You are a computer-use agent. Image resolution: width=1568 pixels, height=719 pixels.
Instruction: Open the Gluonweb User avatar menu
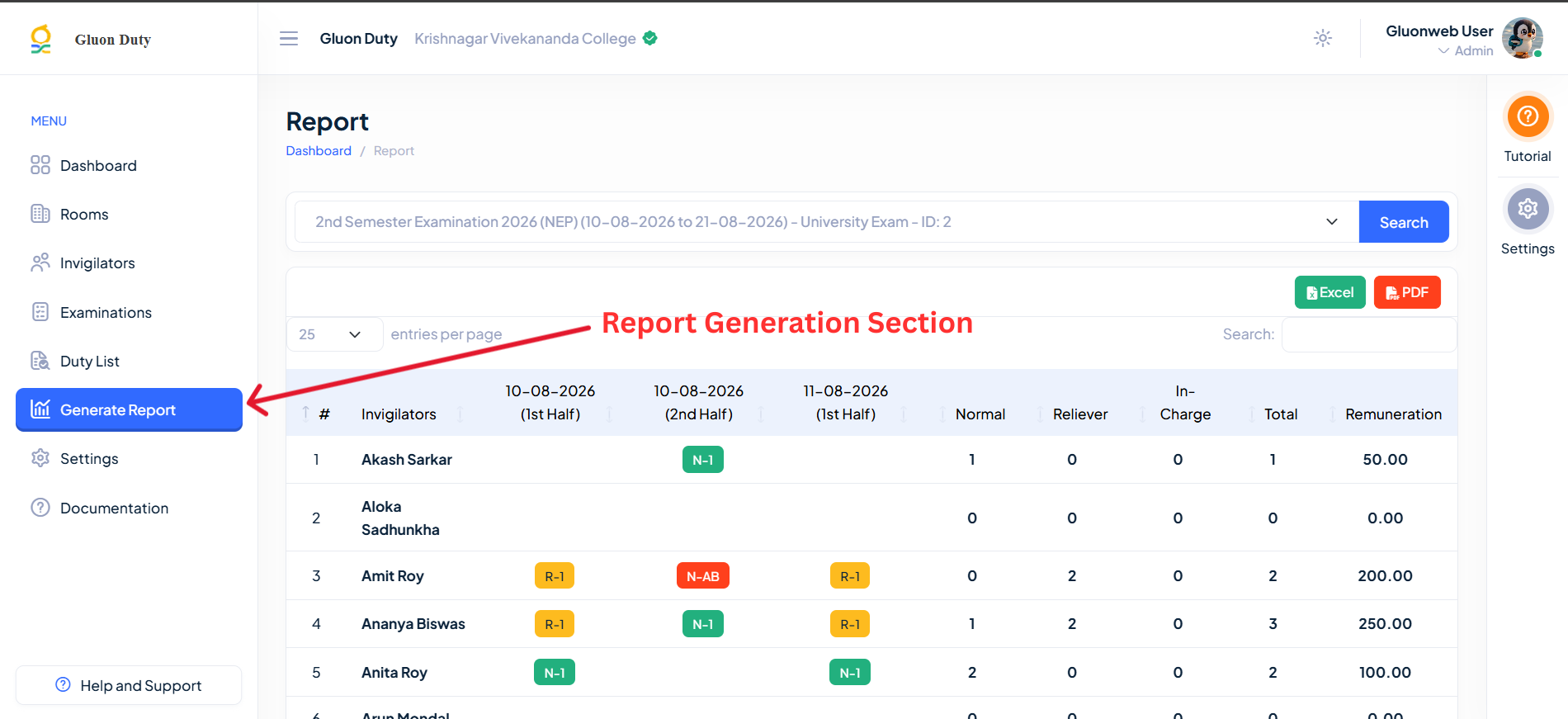(1523, 38)
